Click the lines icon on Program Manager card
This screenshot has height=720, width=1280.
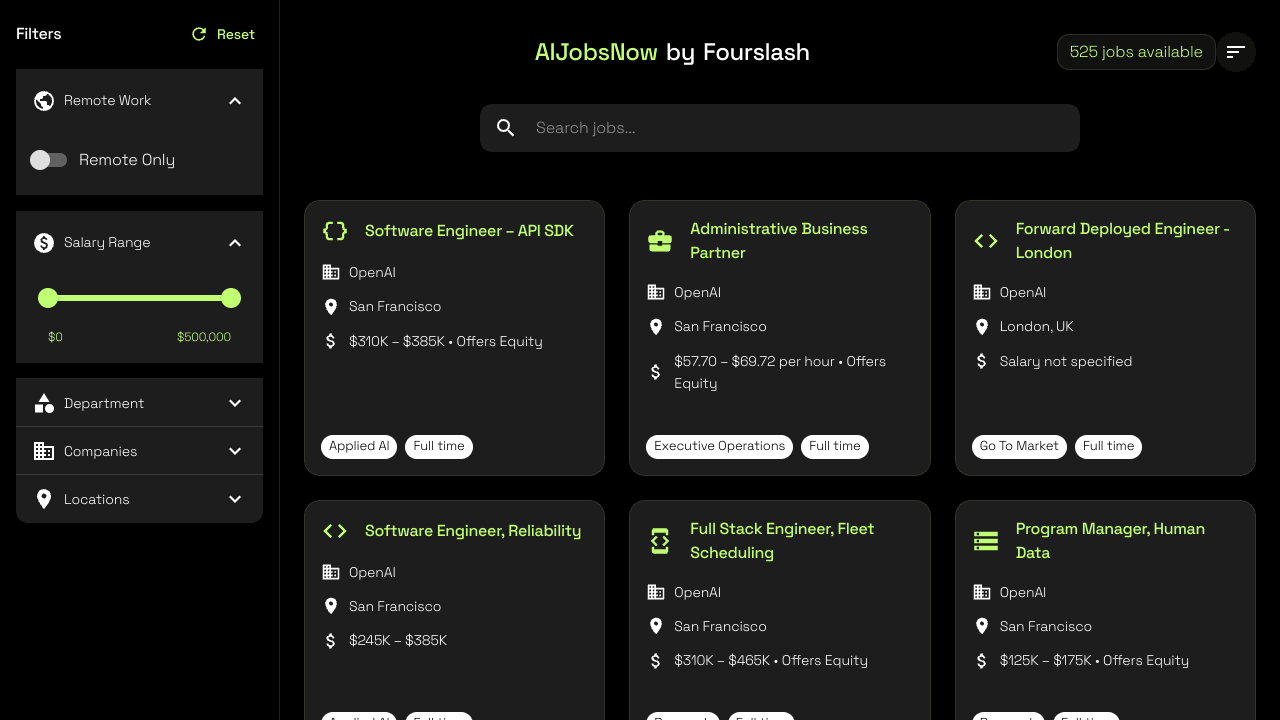click(x=986, y=540)
